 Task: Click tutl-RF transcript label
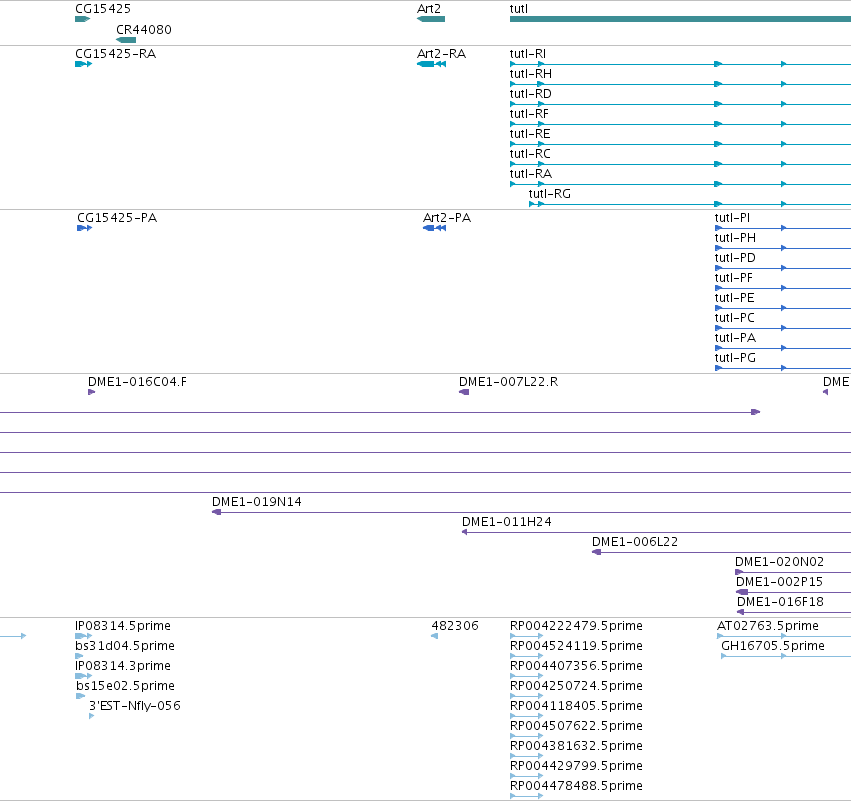coord(529,114)
